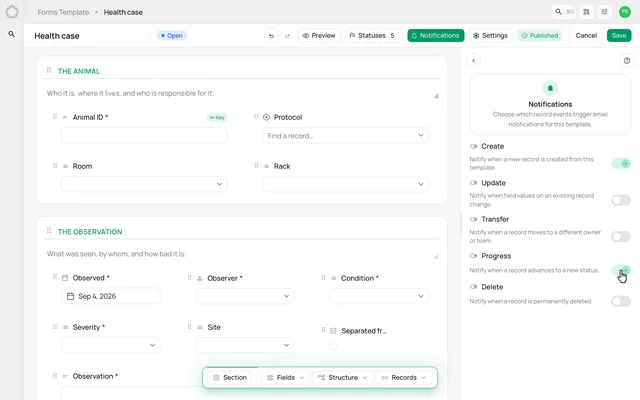
Task: Expand the Fields menu in floating toolbar
Action: (x=285, y=378)
